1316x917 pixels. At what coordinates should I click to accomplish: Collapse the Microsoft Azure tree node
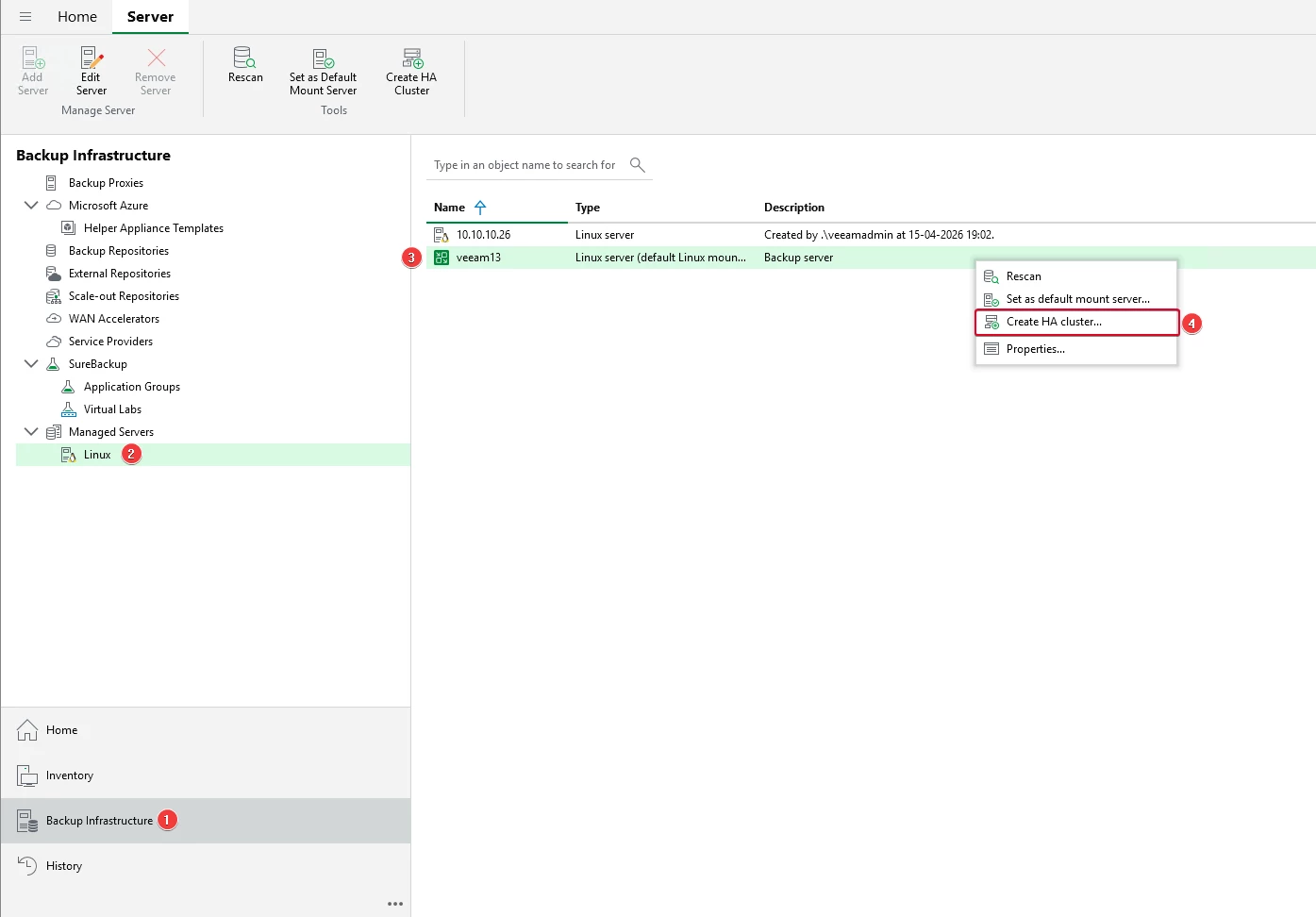tap(31, 206)
